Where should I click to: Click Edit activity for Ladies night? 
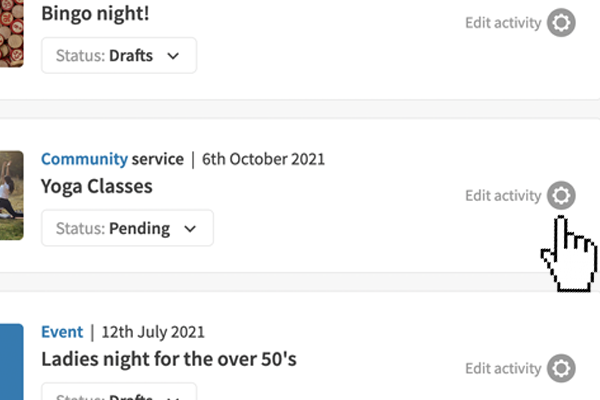click(x=503, y=368)
